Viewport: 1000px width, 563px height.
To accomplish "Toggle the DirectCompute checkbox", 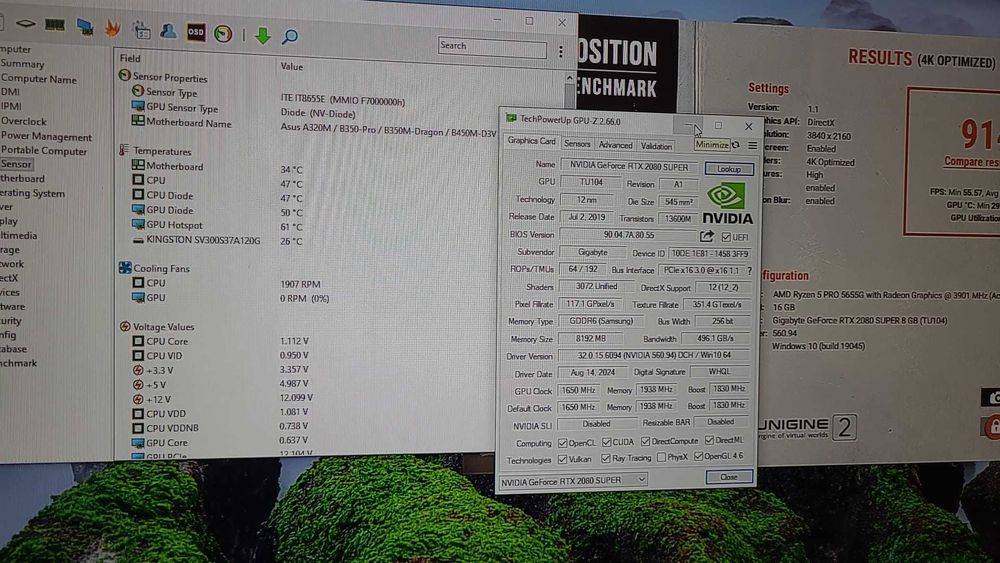I will [x=645, y=441].
